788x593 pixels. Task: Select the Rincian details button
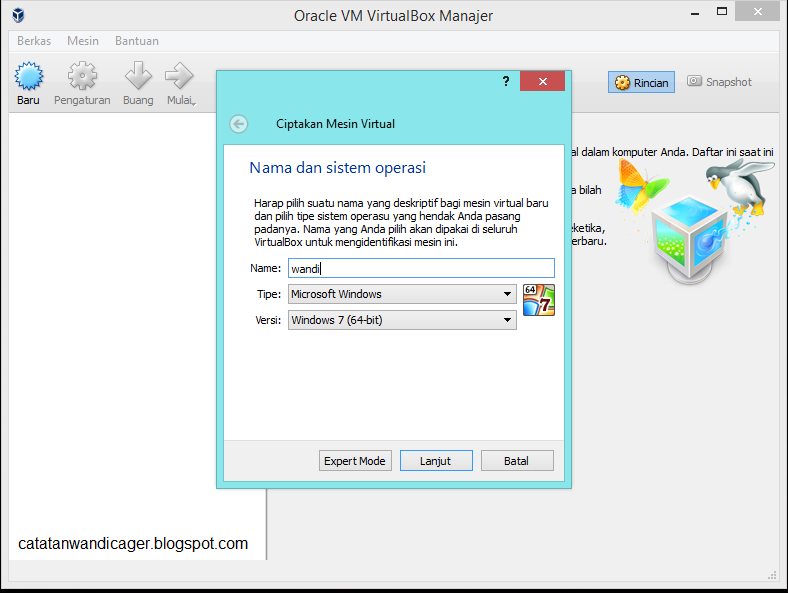coord(641,82)
